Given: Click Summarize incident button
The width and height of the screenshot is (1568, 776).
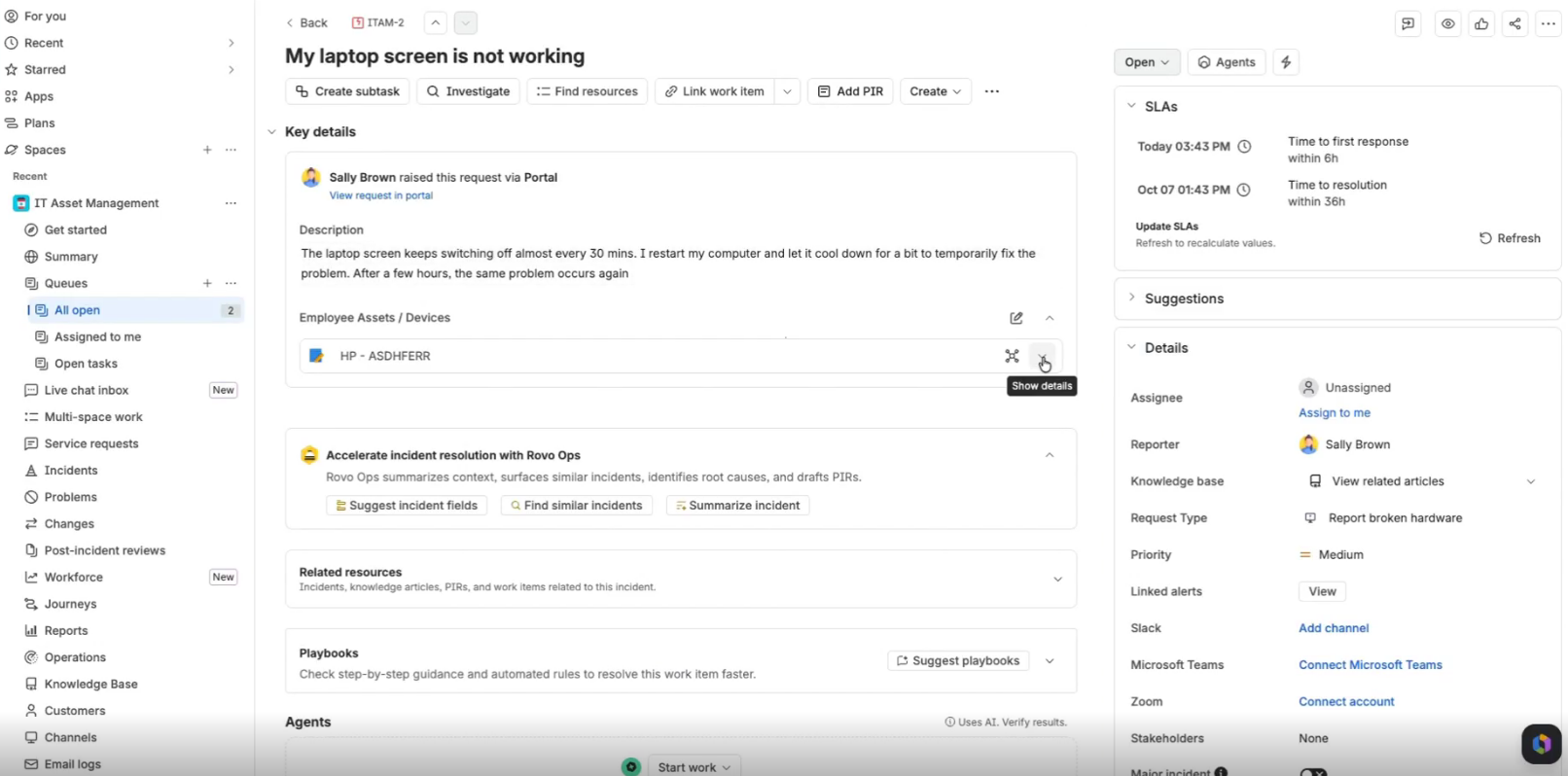Looking at the screenshot, I should click(x=737, y=506).
